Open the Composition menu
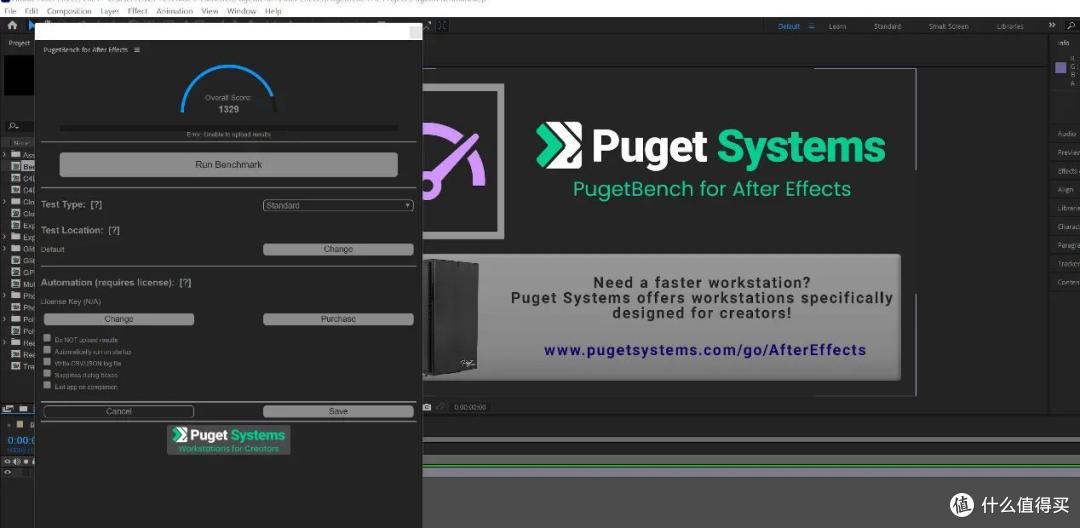The height and width of the screenshot is (528, 1080). pos(69,11)
